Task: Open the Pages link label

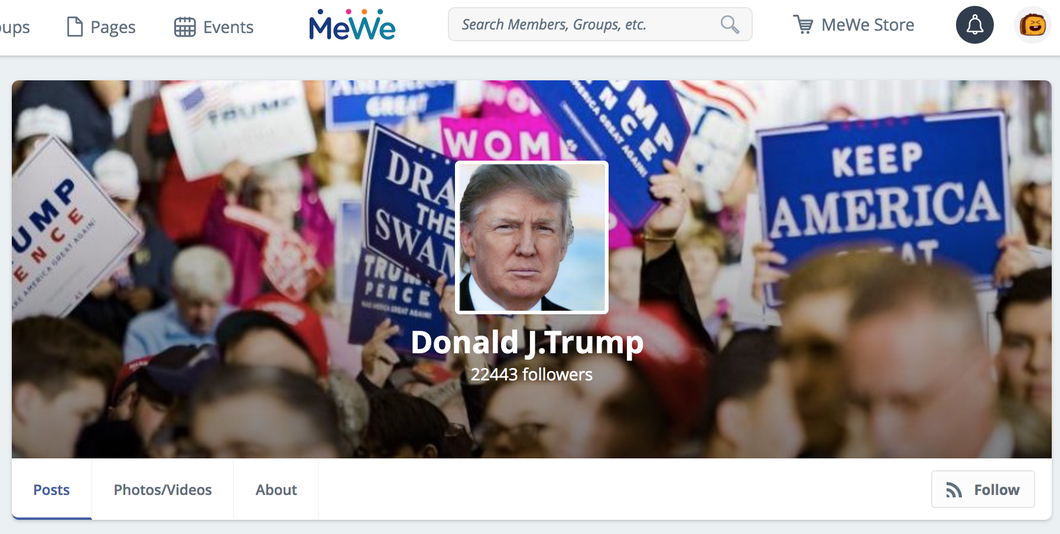Action: 113,27
